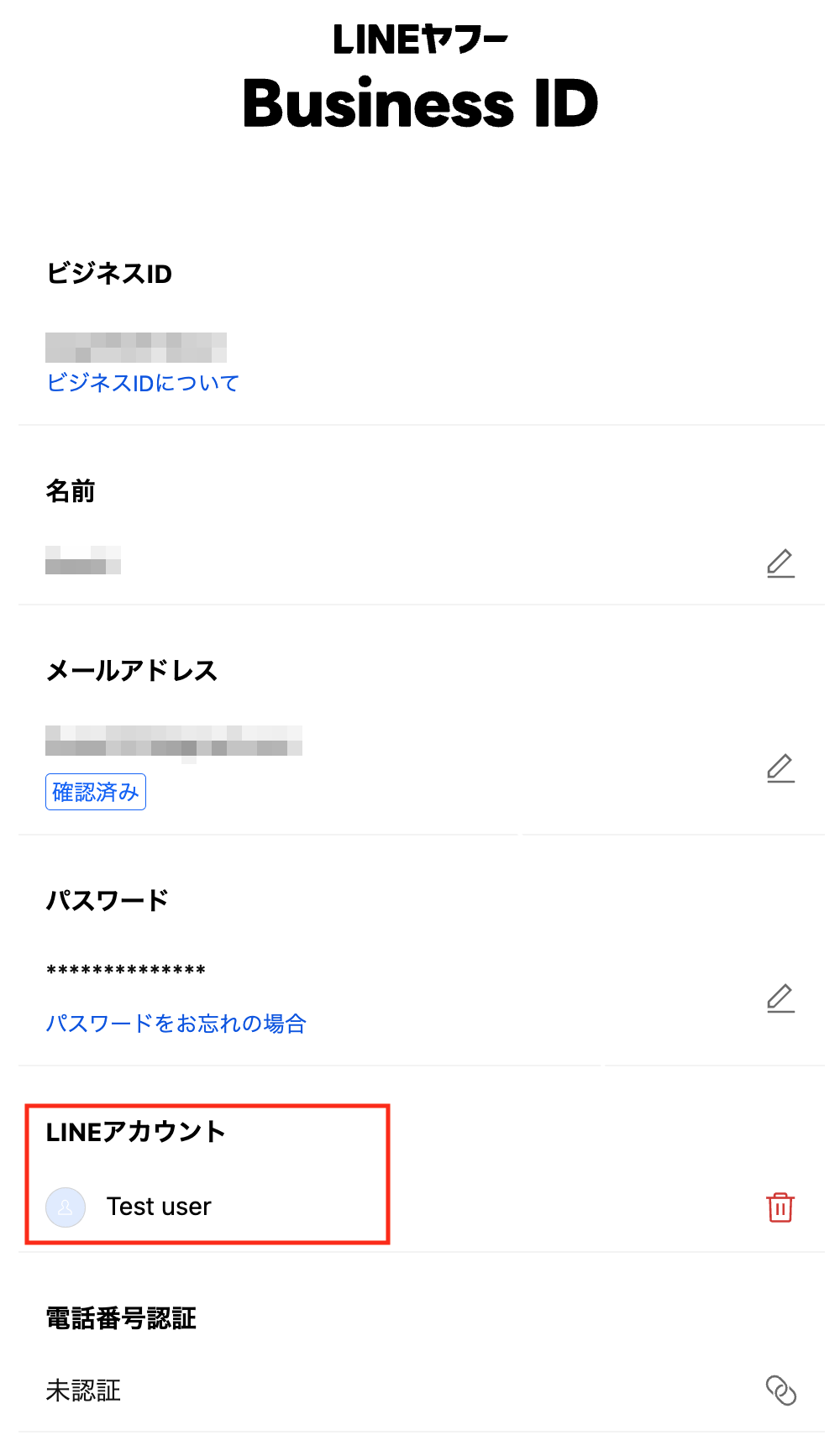Click the 確認済み verified badge

coord(96,792)
